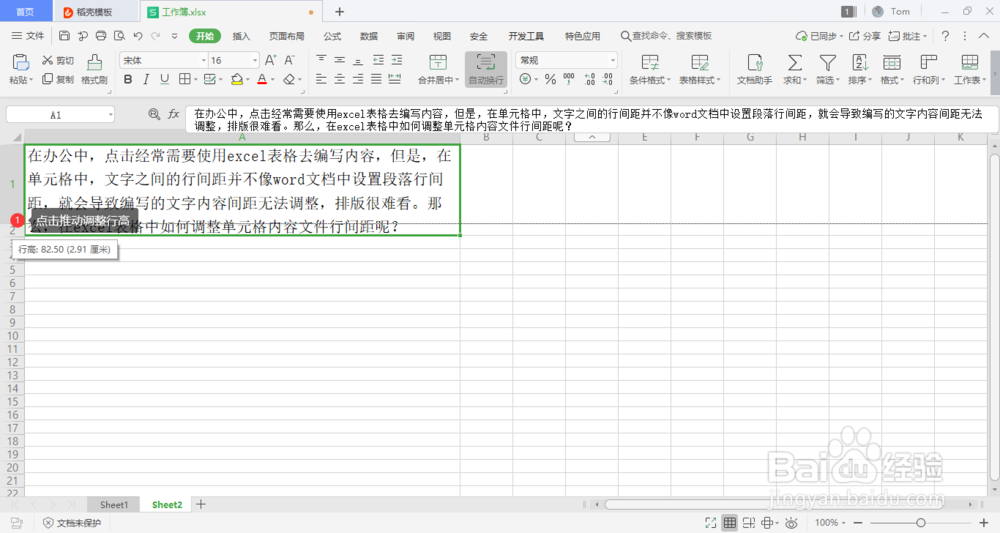Image resolution: width=1000 pixels, height=533 pixels.
Task: Toggle top vertical alignment
Action: 321,60
